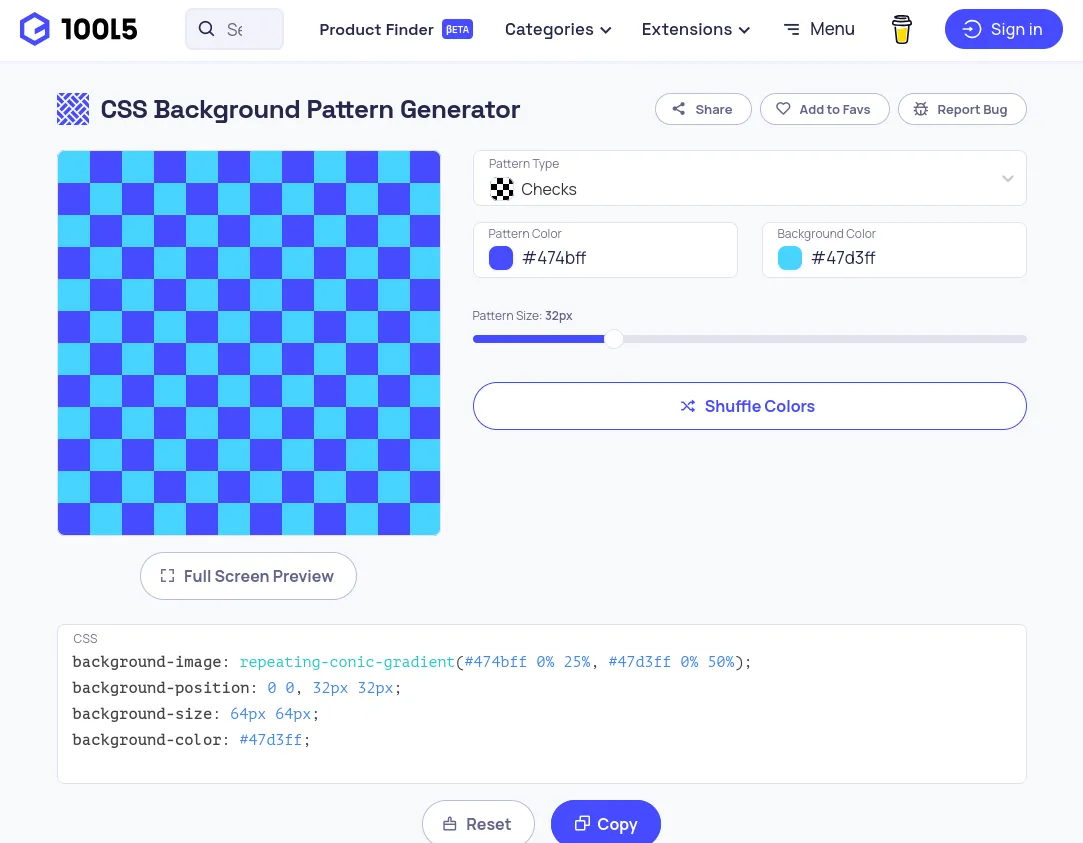The width and height of the screenshot is (1083, 843).
Task: Click the bug icon in Report Bug
Action: (x=921, y=109)
